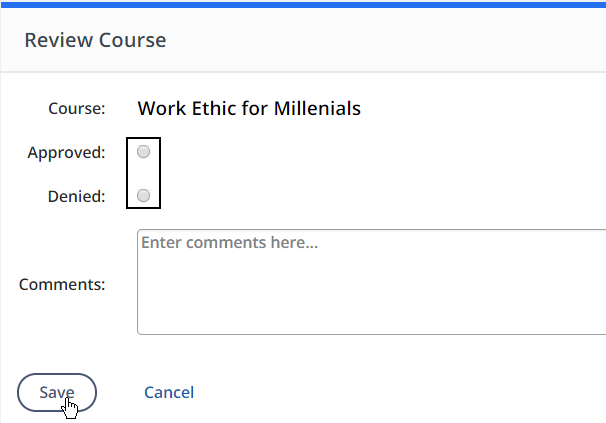Image resolution: width=606 pixels, height=423 pixels.
Task: Mark the course as approved
Action: coord(144,152)
